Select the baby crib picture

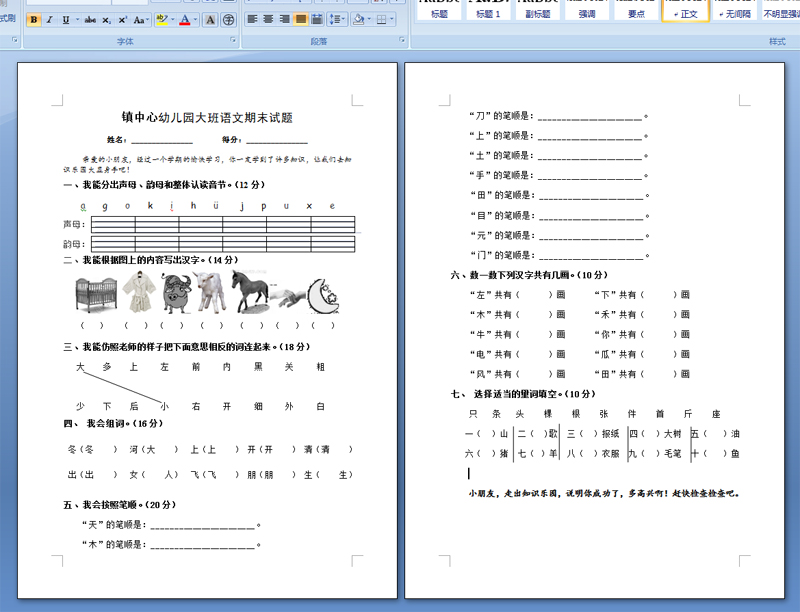point(96,294)
